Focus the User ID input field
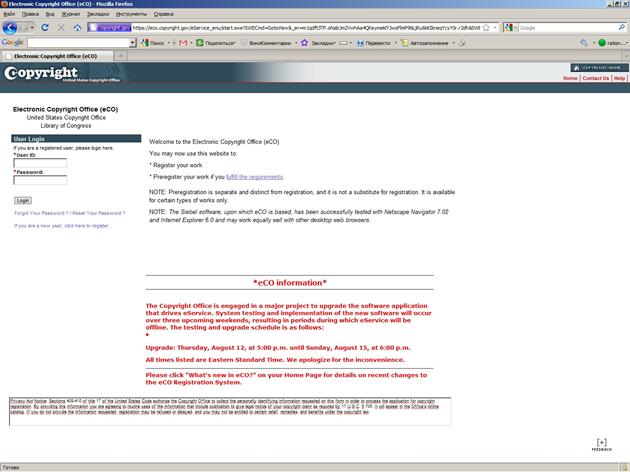Viewport: 630px width, 472px height. (x=40, y=163)
